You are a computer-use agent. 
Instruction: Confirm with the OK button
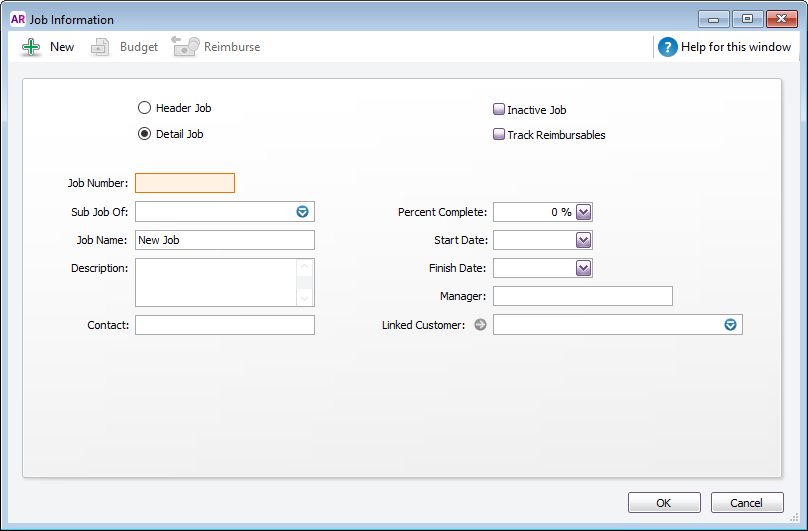[x=664, y=503]
